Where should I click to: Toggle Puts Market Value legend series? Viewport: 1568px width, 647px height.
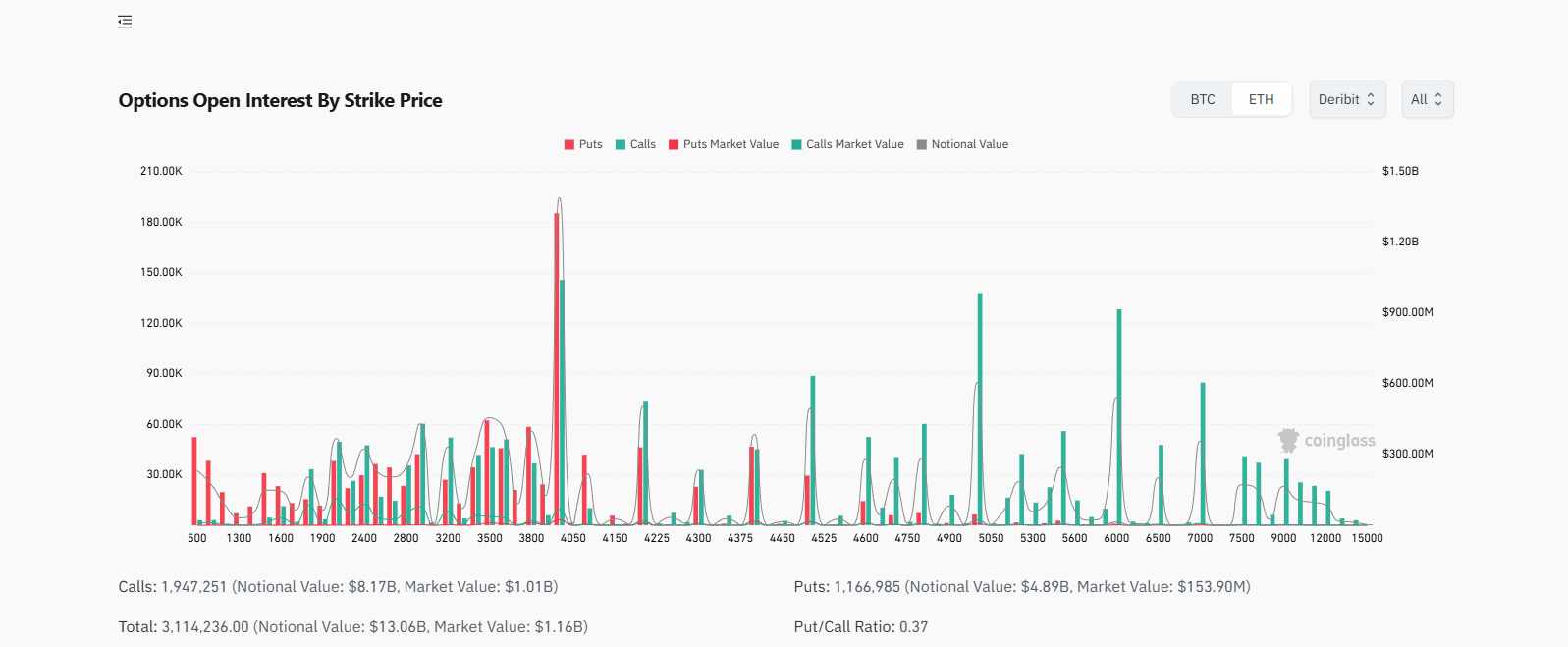click(x=724, y=144)
